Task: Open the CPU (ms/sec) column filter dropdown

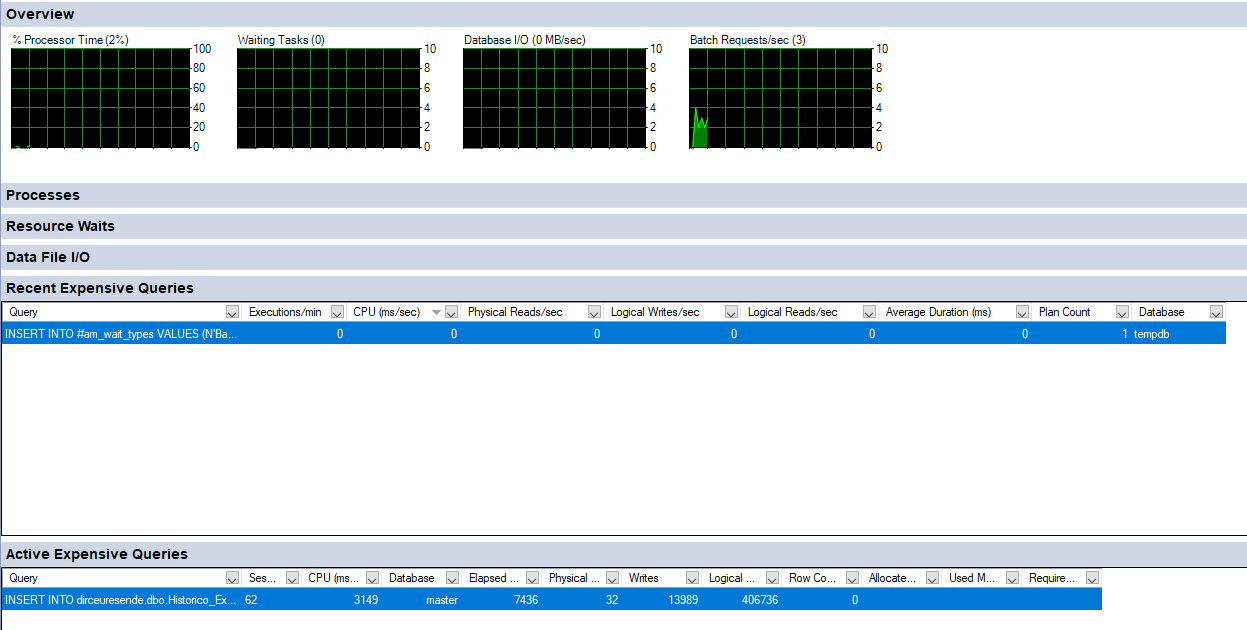Action: (452, 312)
